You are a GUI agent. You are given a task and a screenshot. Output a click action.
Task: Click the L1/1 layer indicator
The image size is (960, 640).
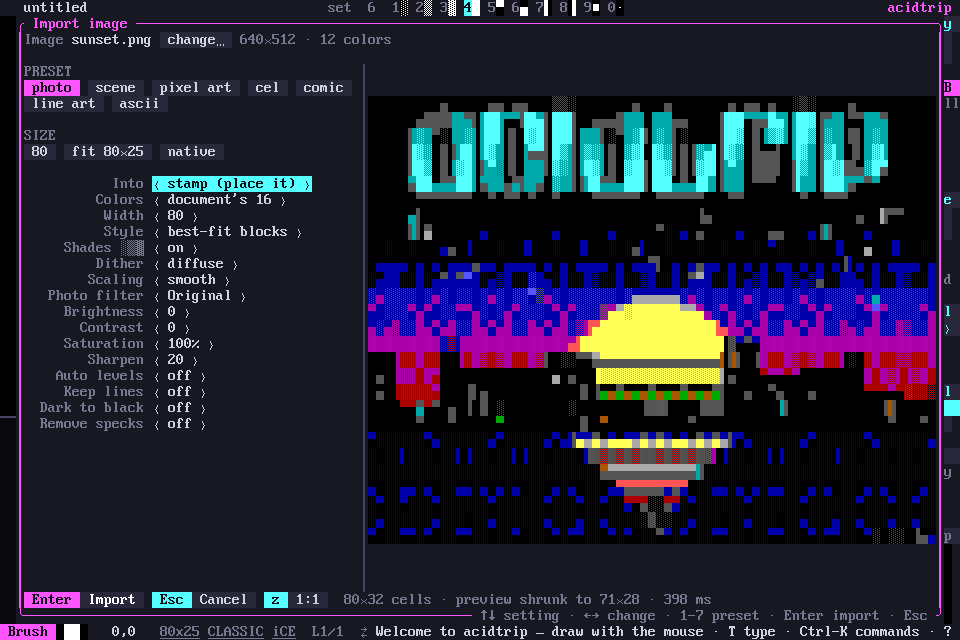pos(328,631)
